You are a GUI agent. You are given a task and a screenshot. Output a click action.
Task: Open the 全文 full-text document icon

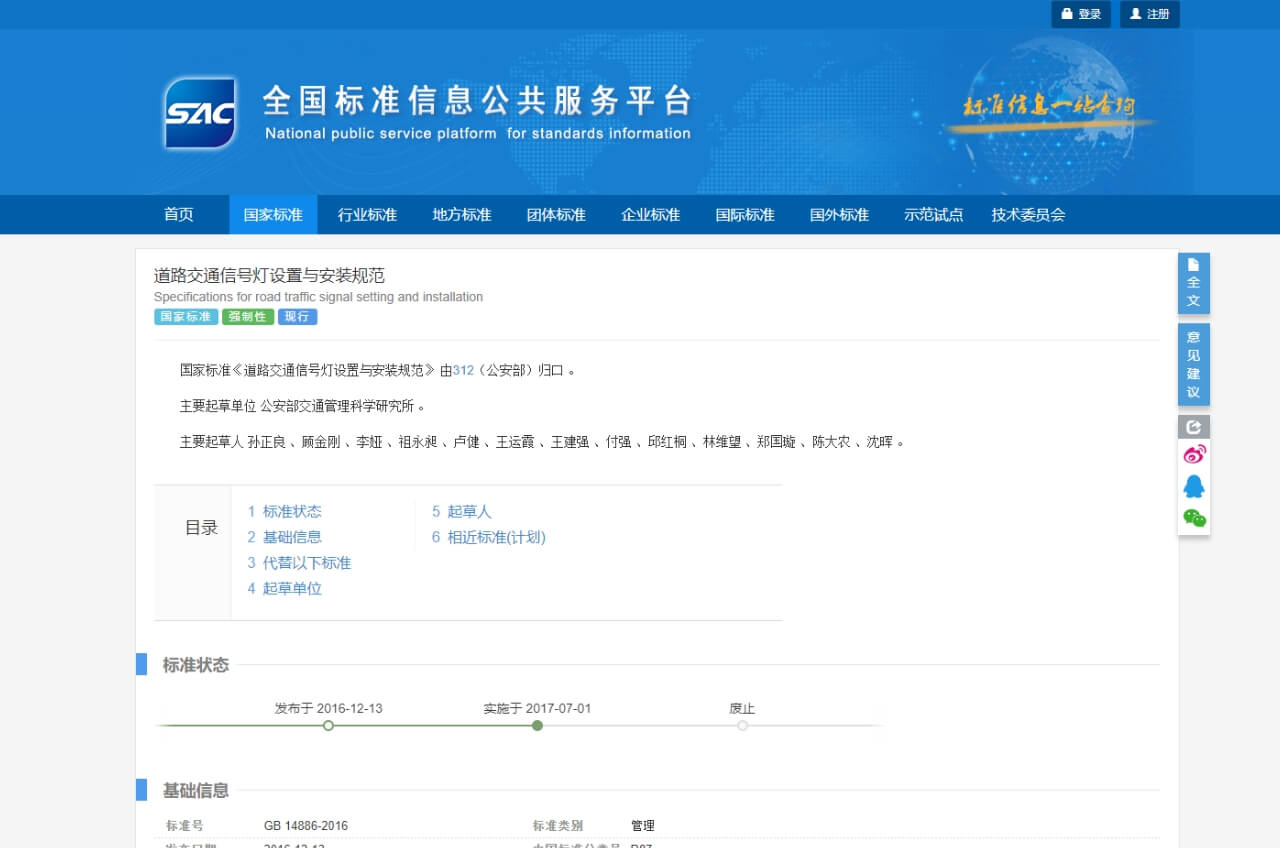point(1193,283)
